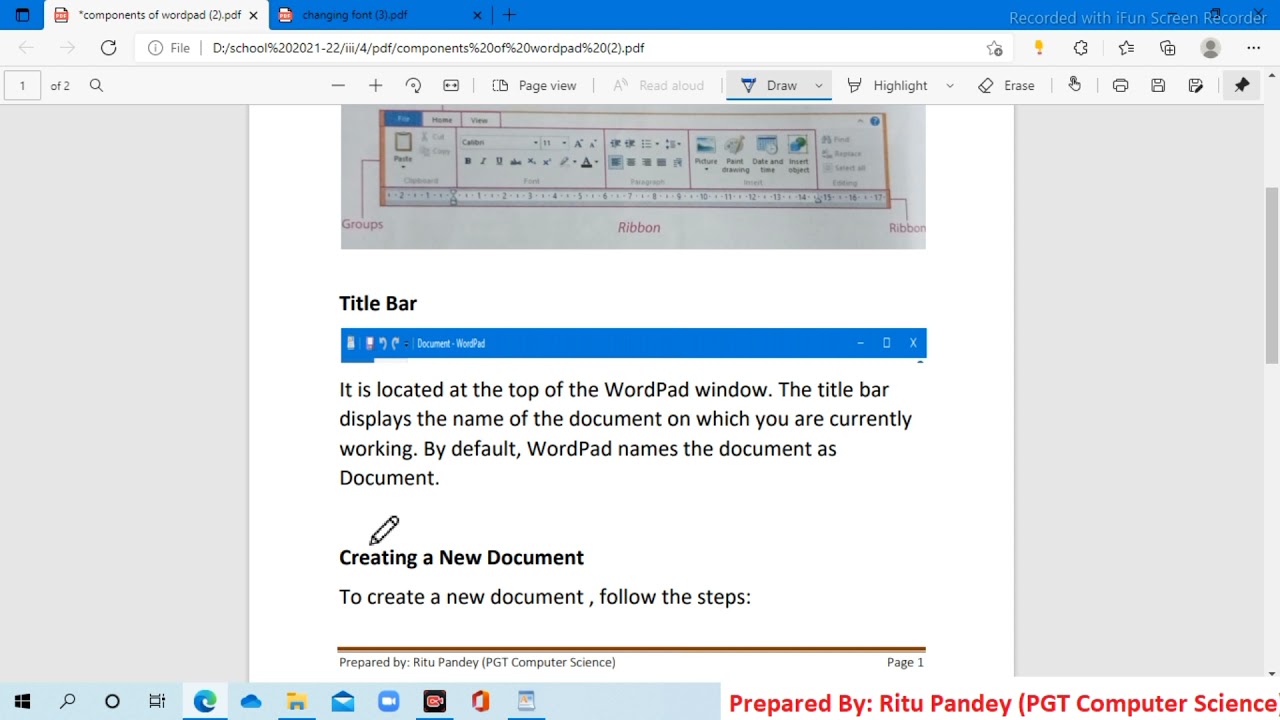Close the "changing font (3).pdf" tab
This screenshot has height=720, width=1280.
[477, 15]
